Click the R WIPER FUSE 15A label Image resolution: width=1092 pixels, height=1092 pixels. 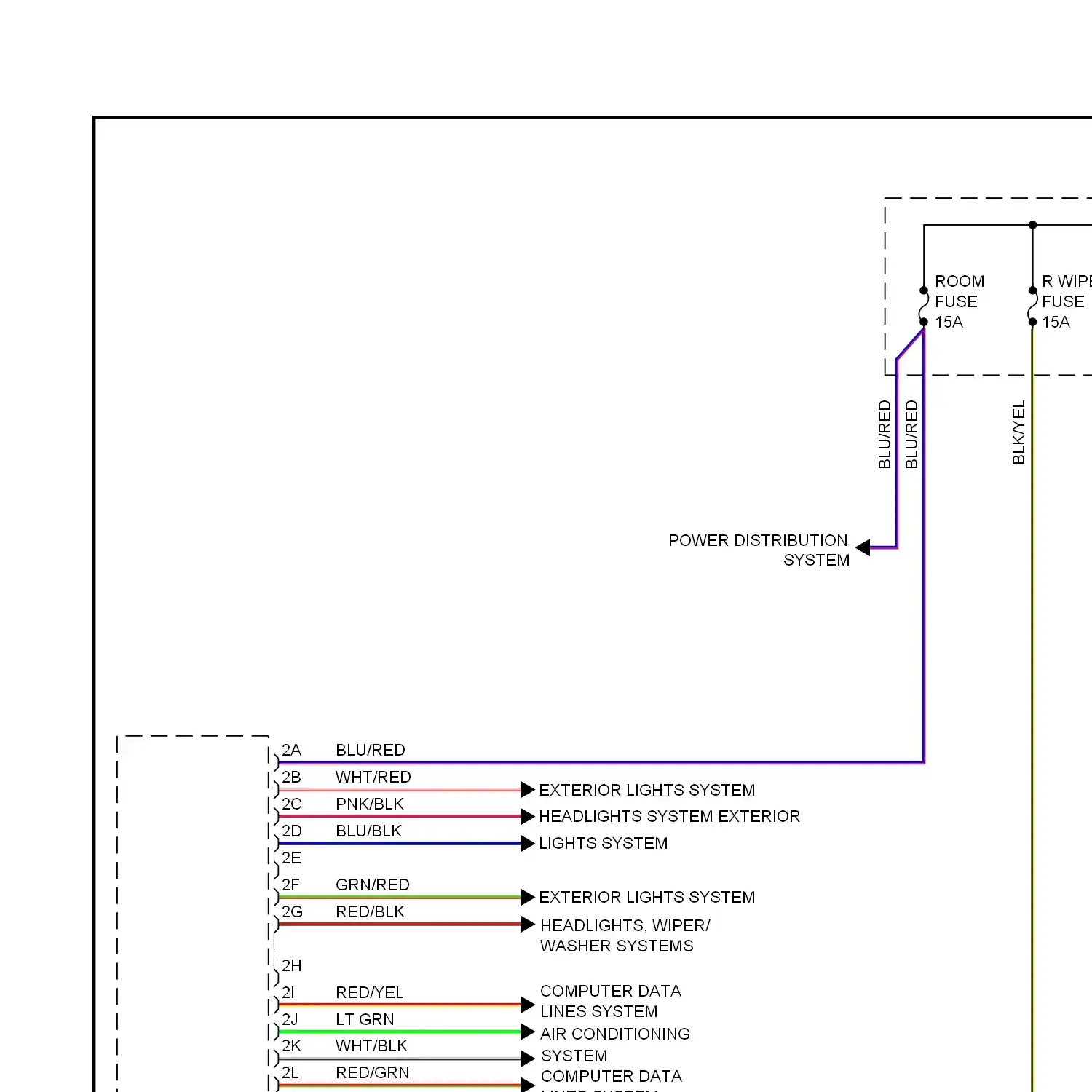1067,301
